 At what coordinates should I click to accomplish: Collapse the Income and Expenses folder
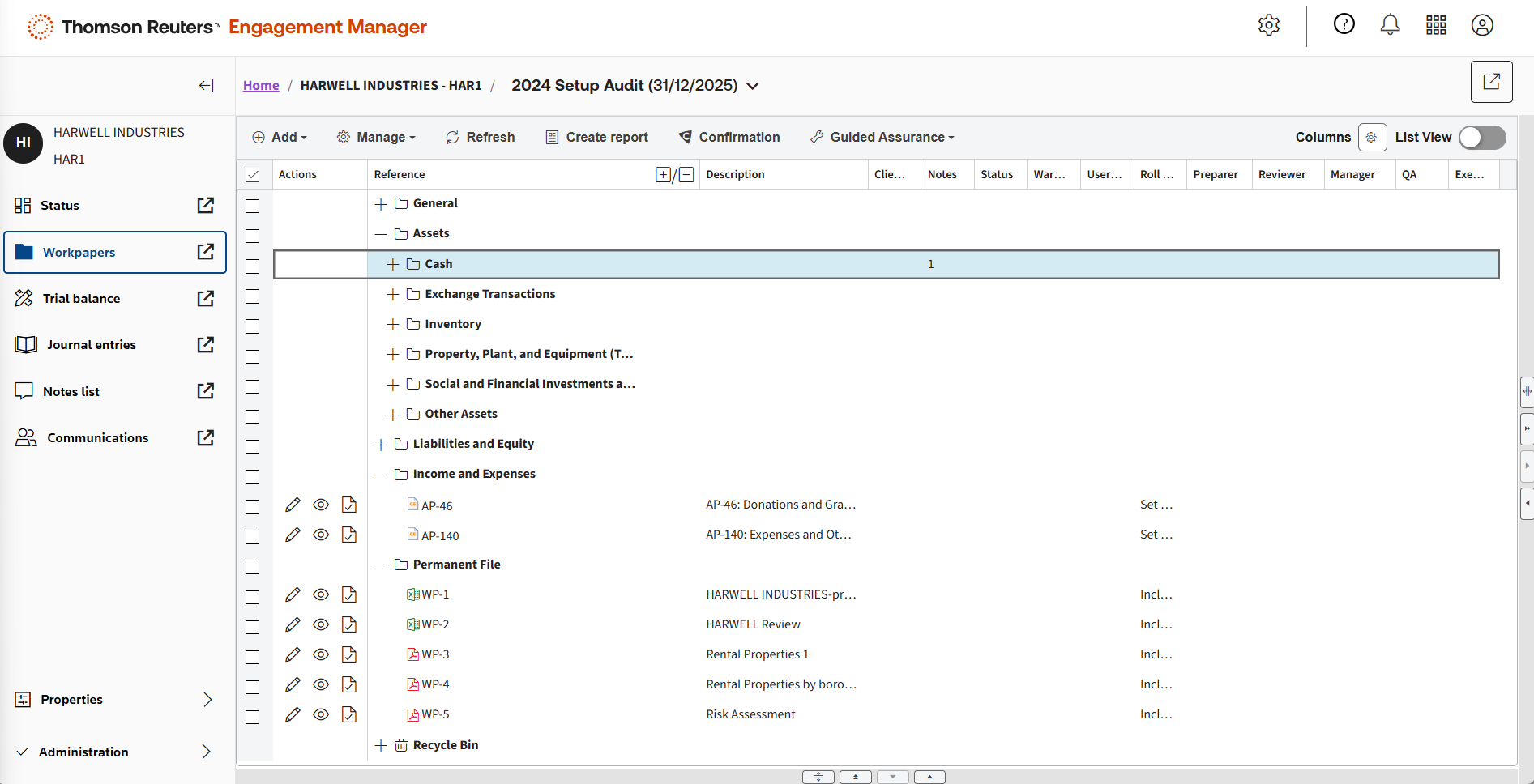381,475
